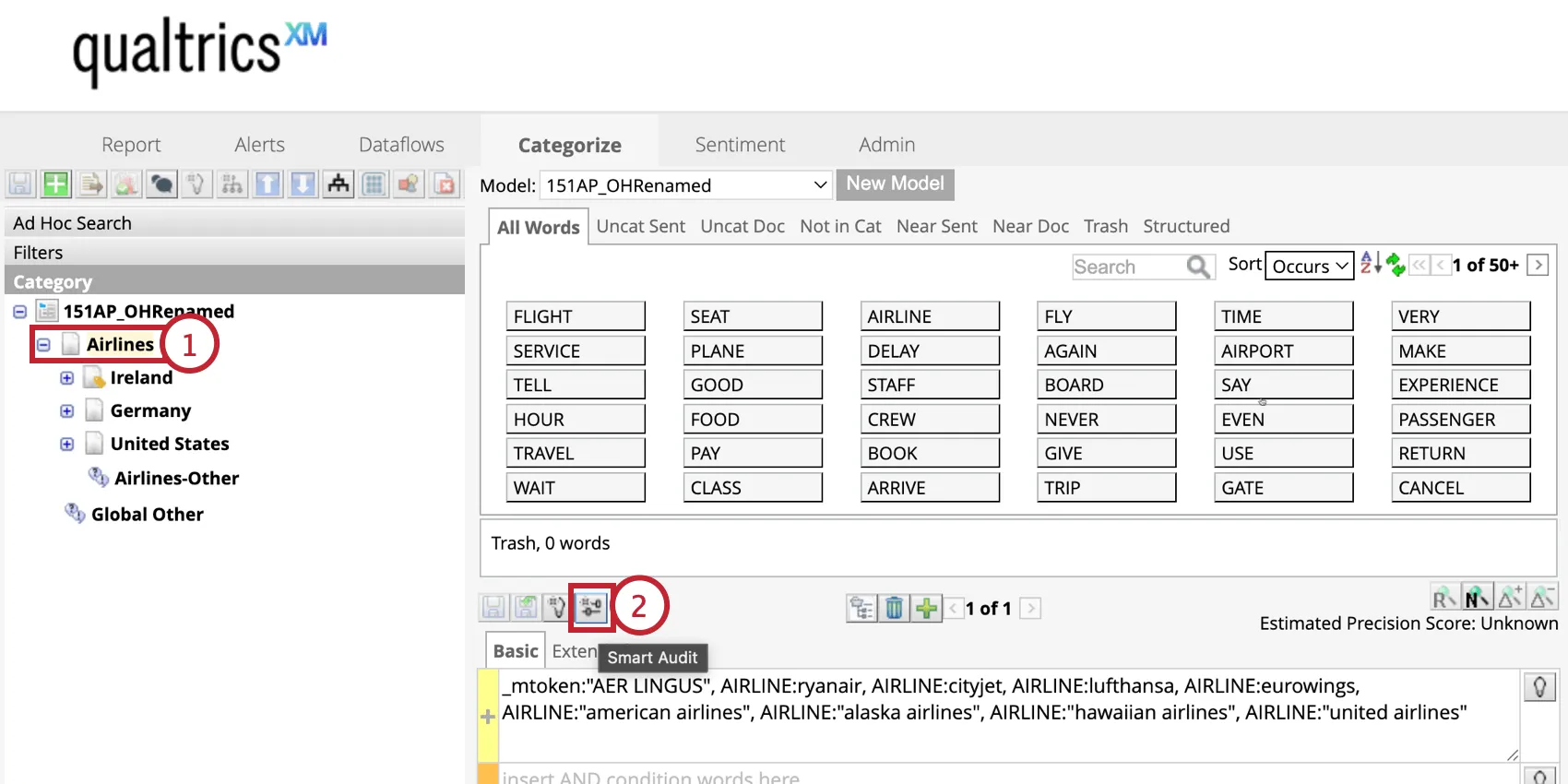Click the black hierarchy tree icon
Screen dimensions: 1568x784
pyautogui.click(x=339, y=184)
